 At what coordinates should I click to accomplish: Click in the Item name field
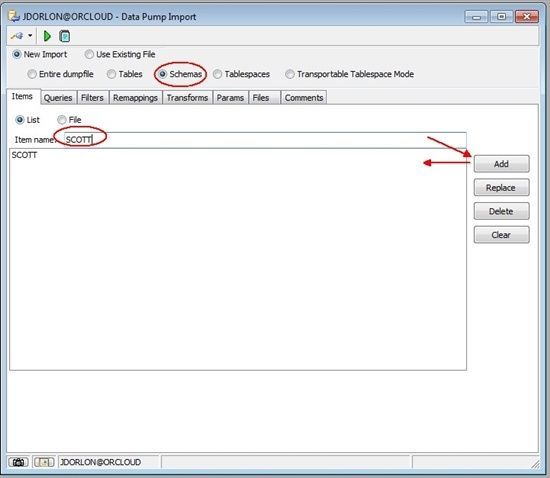(265, 140)
